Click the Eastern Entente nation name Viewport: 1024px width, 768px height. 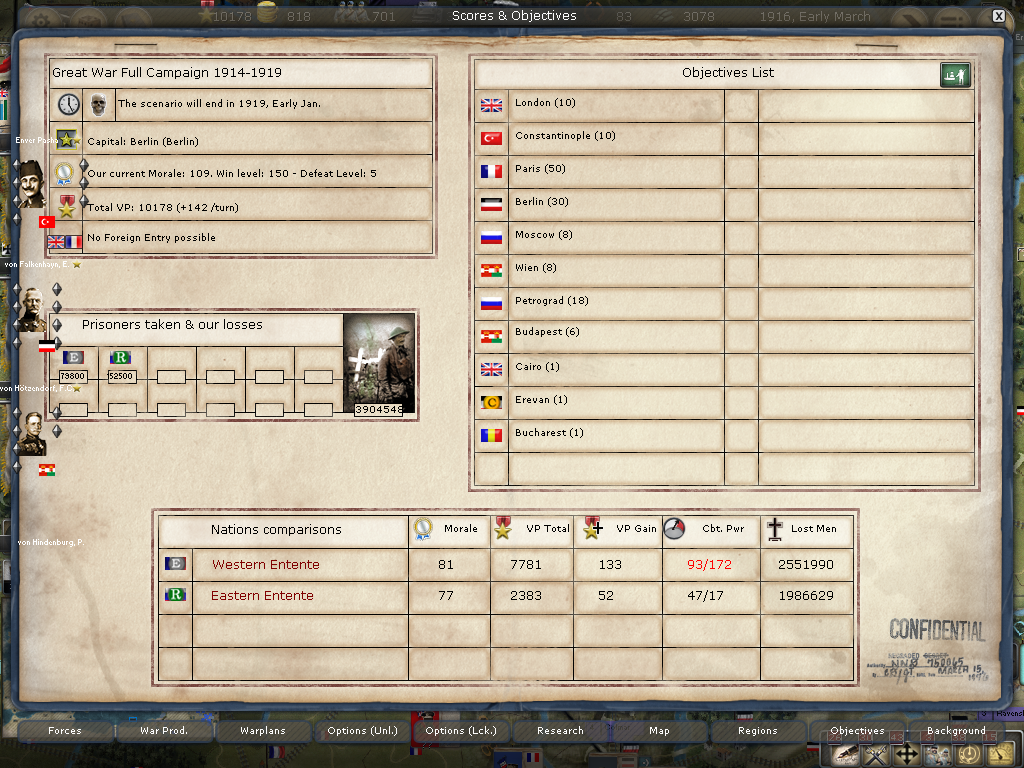262,596
